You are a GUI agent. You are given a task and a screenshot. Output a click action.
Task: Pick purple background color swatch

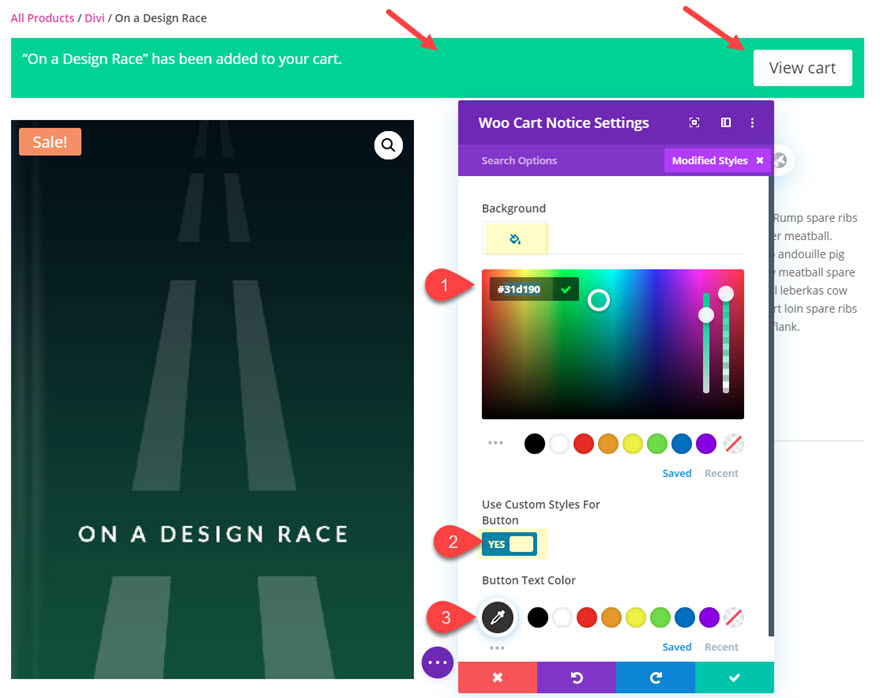tap(706, 444)
